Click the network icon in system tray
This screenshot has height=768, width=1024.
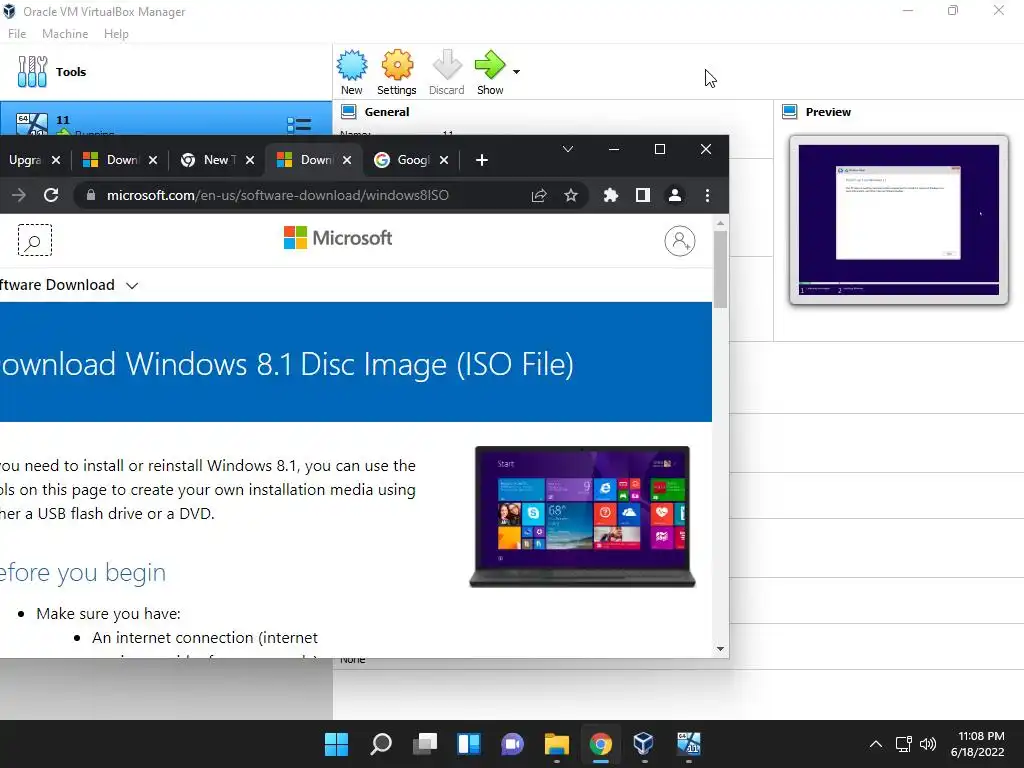tap(904, 744)
